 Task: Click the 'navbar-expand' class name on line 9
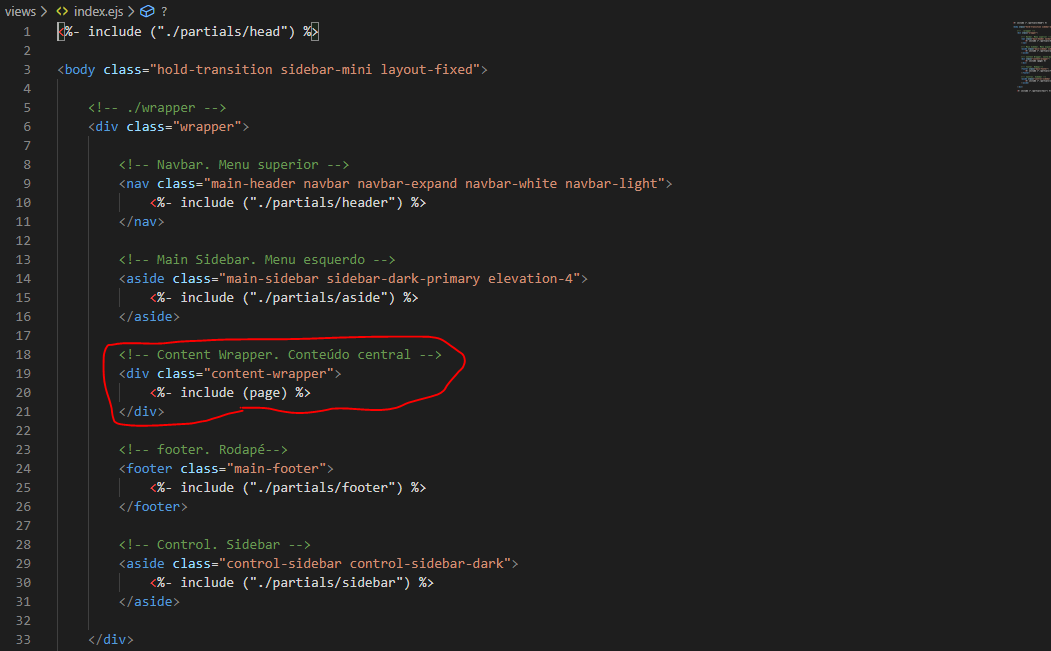[407, 184]
